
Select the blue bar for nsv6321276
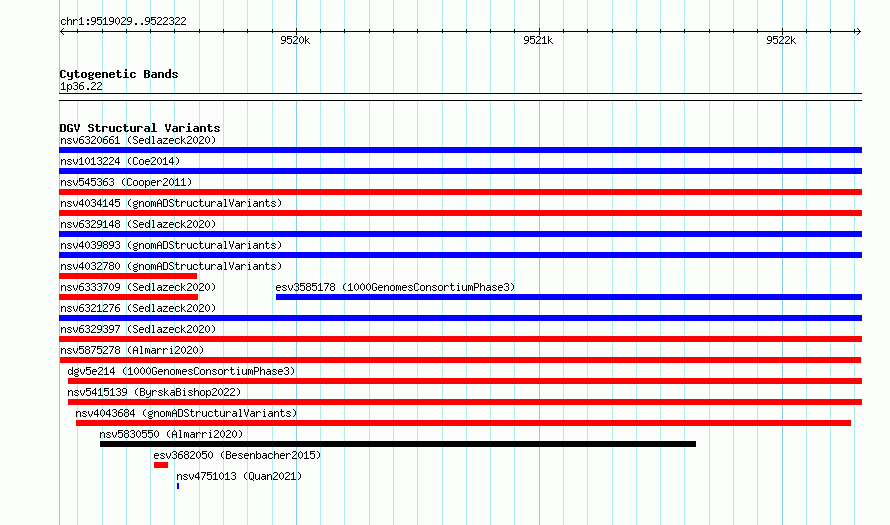click(460, 318)
